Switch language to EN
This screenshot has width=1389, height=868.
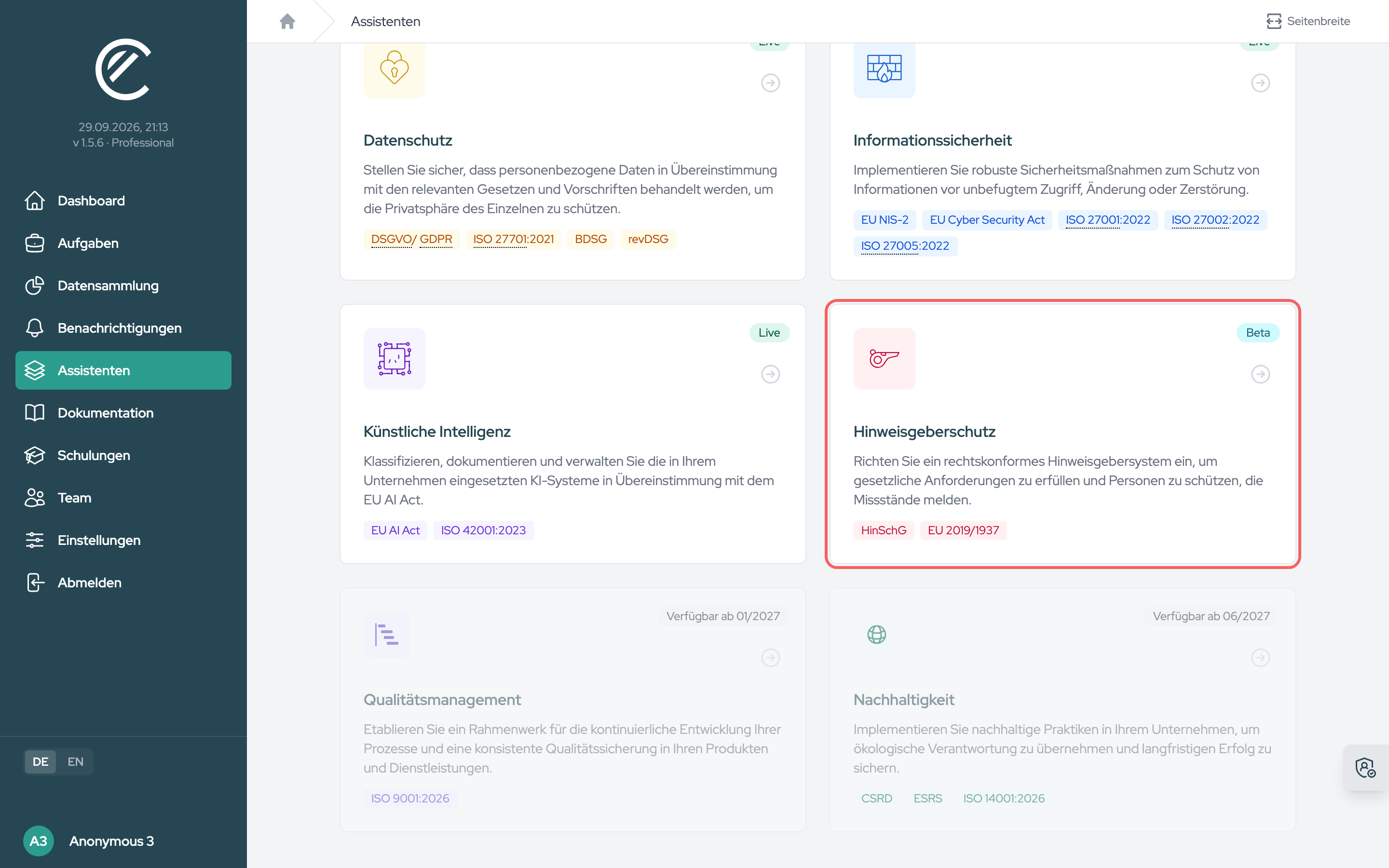click(75, 762)
